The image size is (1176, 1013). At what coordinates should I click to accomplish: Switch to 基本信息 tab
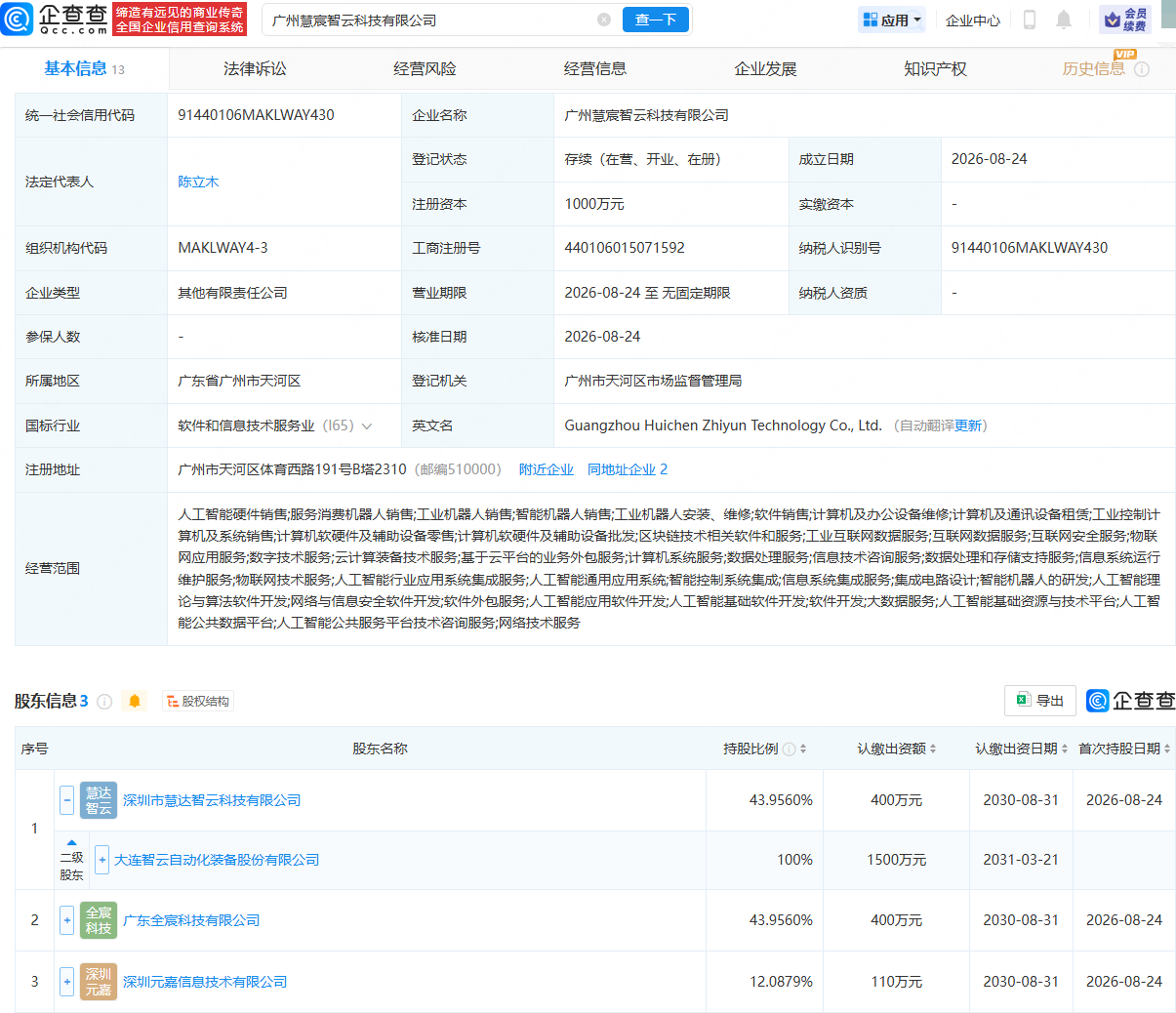click(x=85, y=69)
